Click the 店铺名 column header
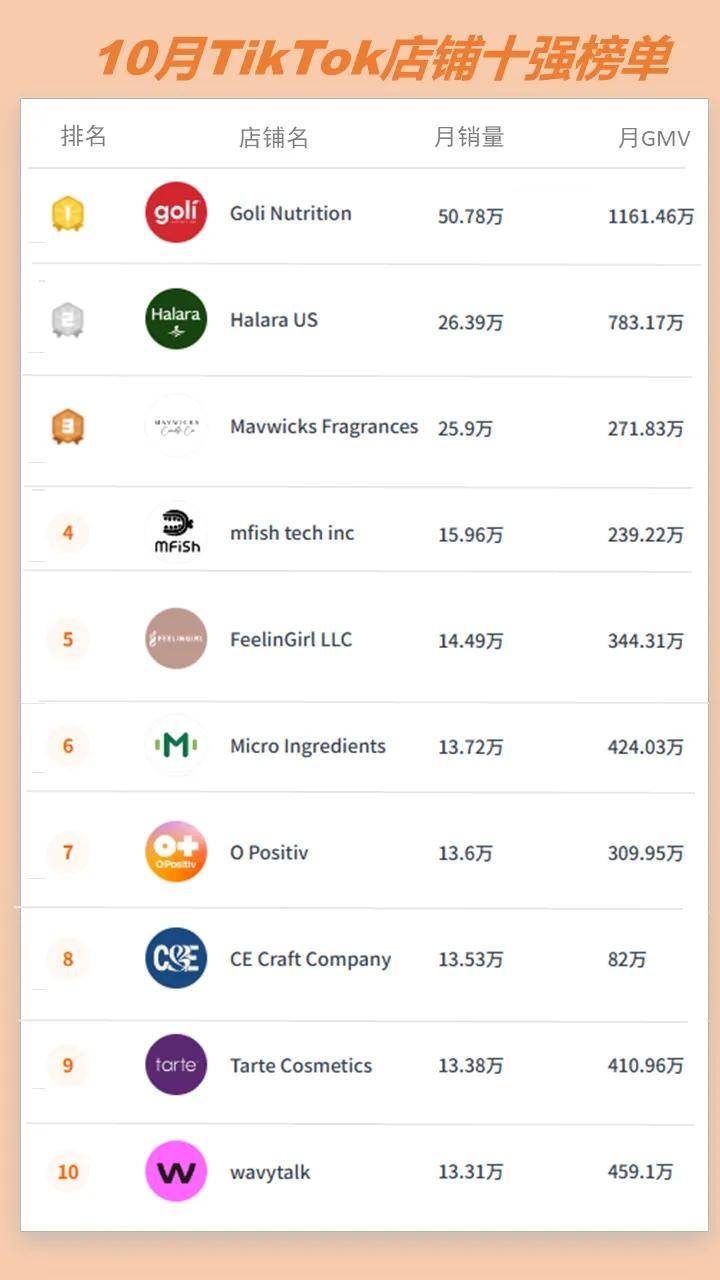The image size is (720, 1280). pyautogui.click(x=274, y=138)
